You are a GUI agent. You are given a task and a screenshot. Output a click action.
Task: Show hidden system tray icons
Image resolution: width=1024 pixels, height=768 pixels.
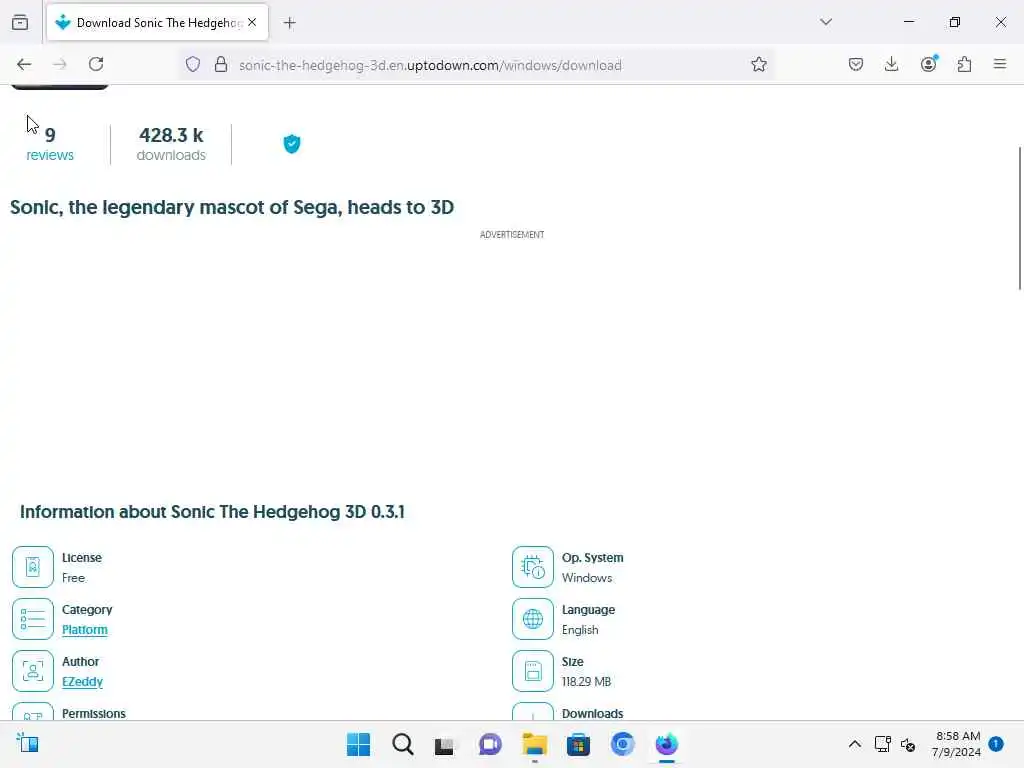(854, 744)
